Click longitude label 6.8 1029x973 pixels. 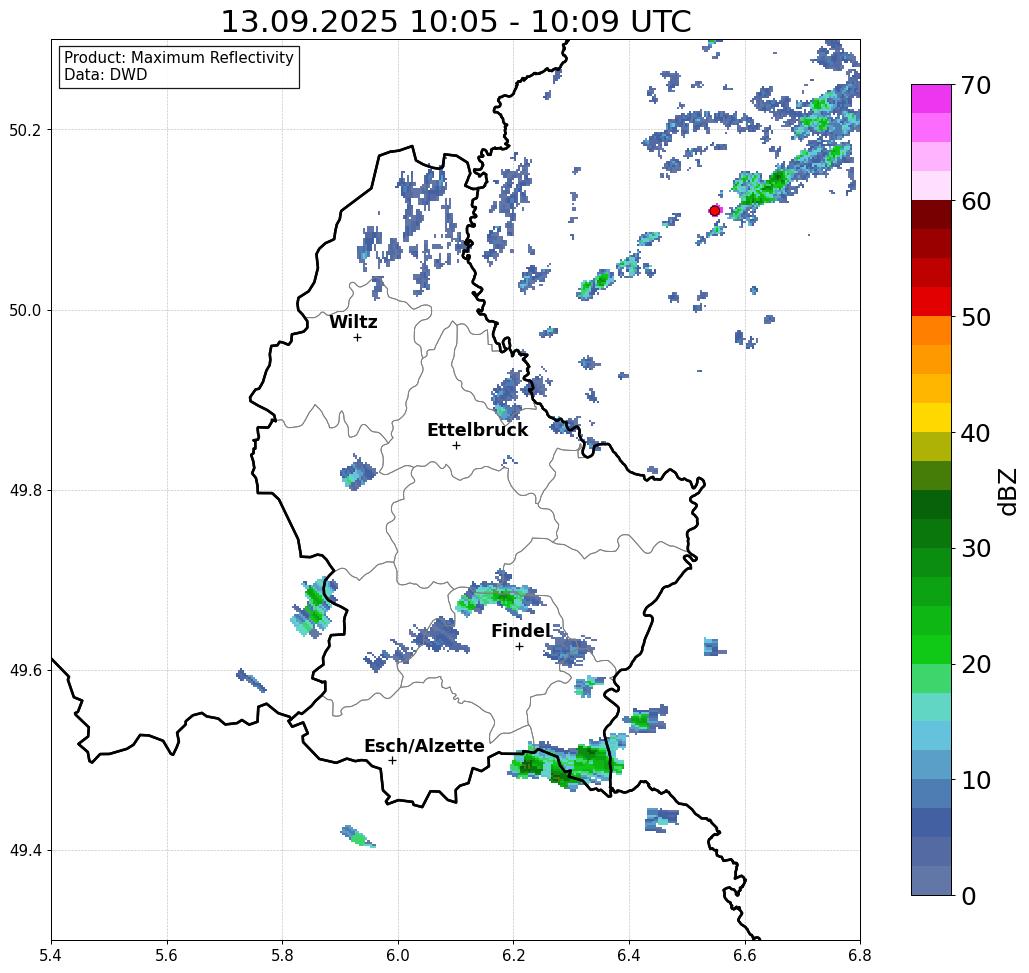point(860,955)
